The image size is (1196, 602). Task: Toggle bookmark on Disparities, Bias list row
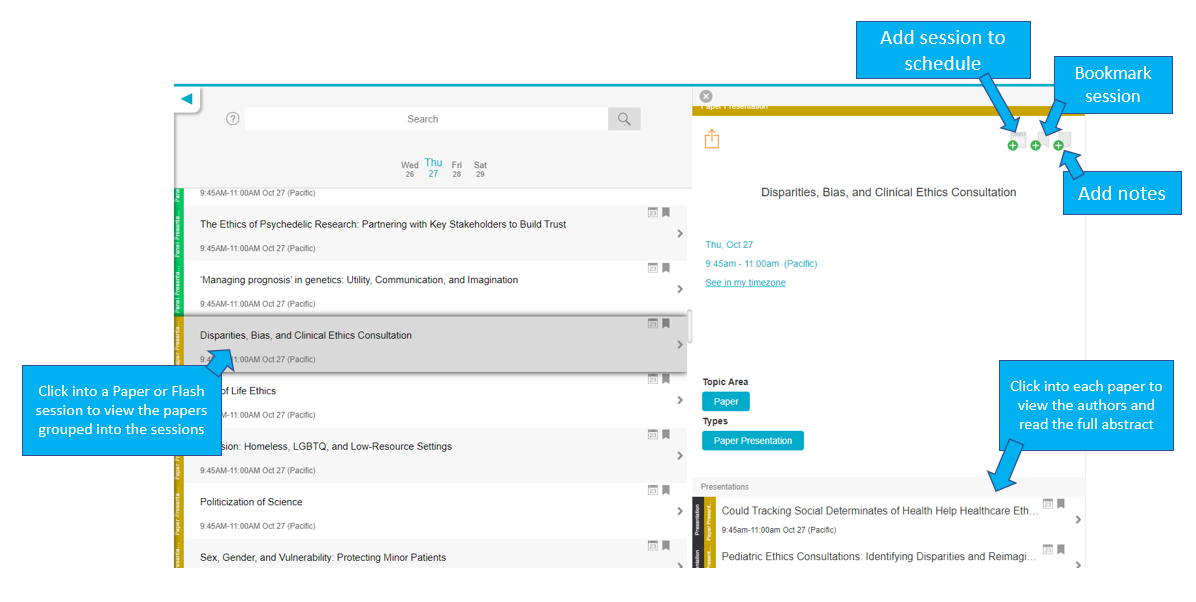[666, 324]
